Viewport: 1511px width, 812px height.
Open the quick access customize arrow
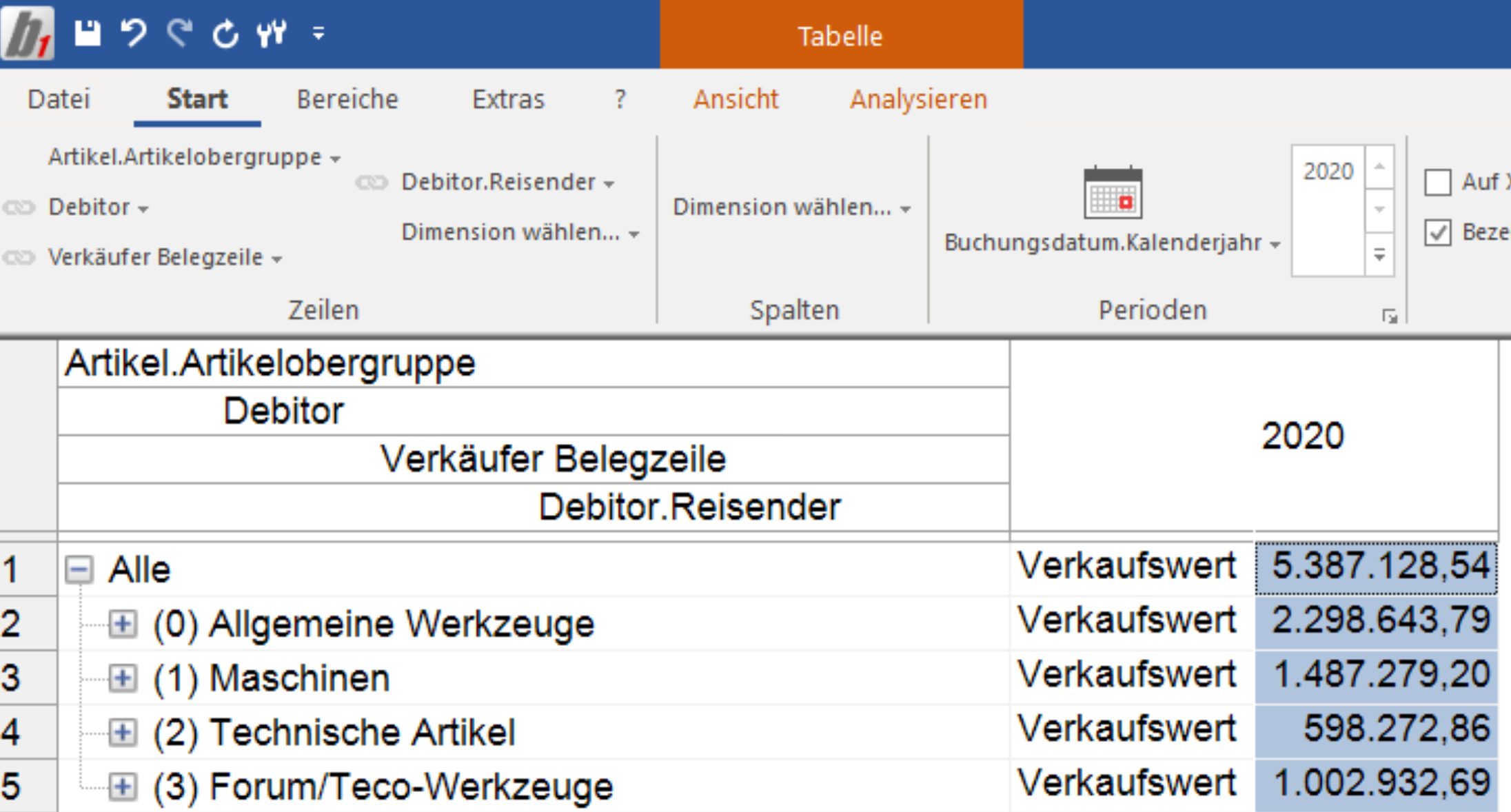pyautogui.click(x=318, y=32)
